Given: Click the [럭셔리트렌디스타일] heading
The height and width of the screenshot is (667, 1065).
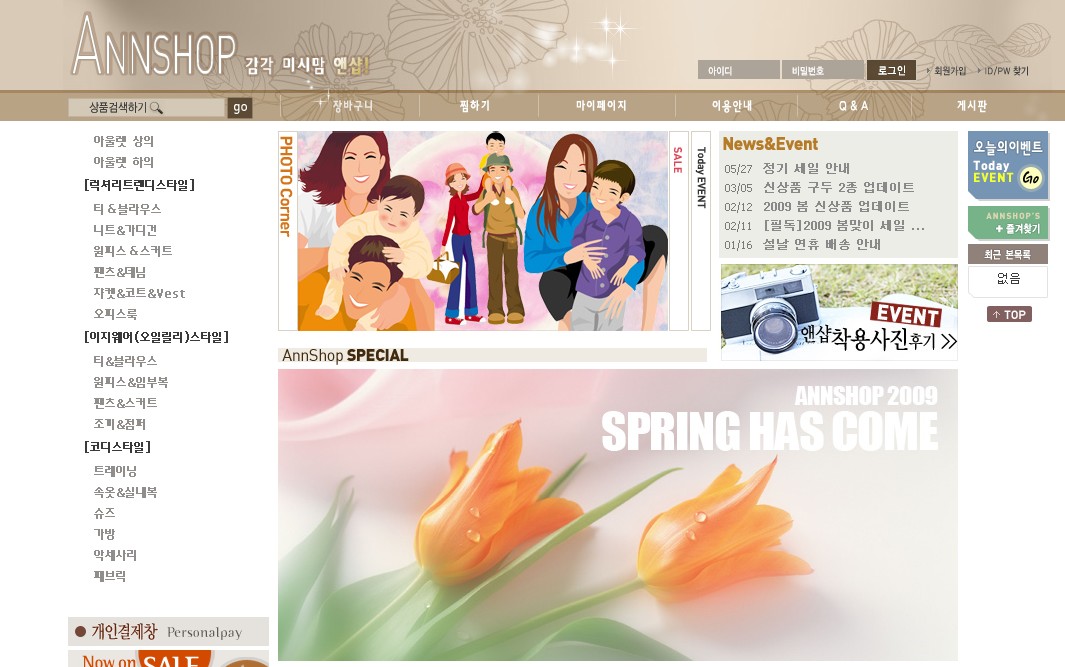Looking at the screenshot, I should [x=139, y=185].
